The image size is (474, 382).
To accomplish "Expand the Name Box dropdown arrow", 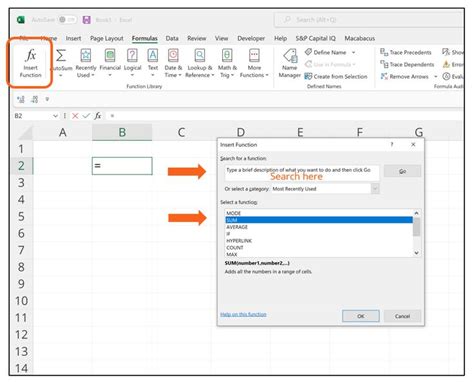I will tap(55, 116).
